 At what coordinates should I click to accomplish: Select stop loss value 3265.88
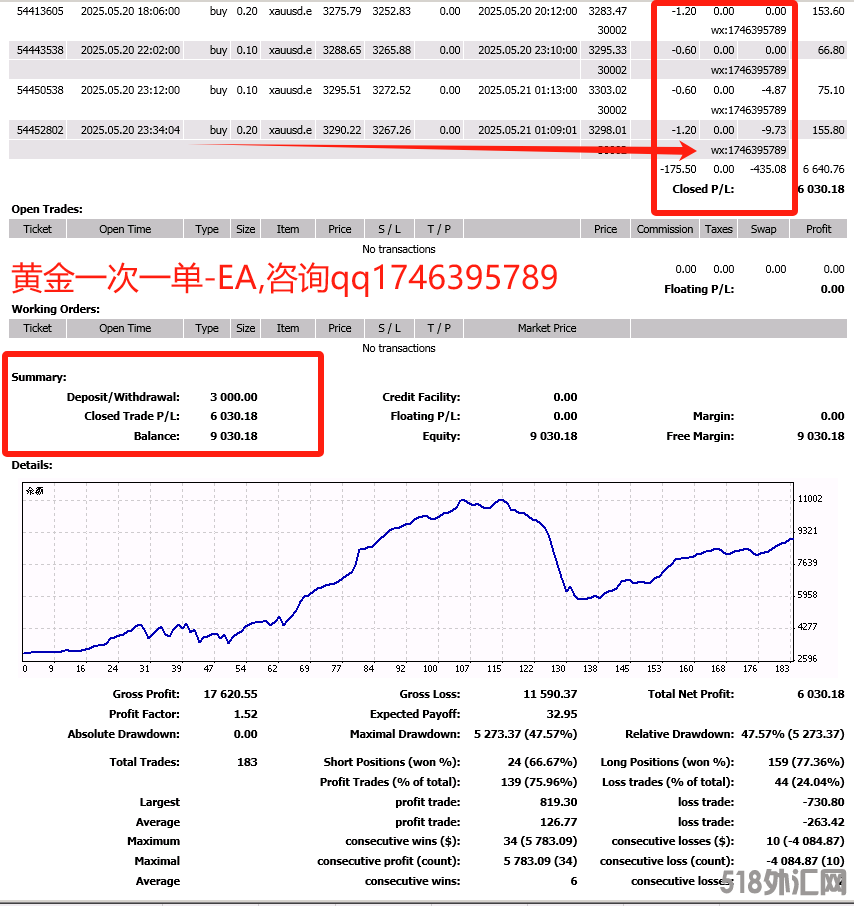[392, 50]
